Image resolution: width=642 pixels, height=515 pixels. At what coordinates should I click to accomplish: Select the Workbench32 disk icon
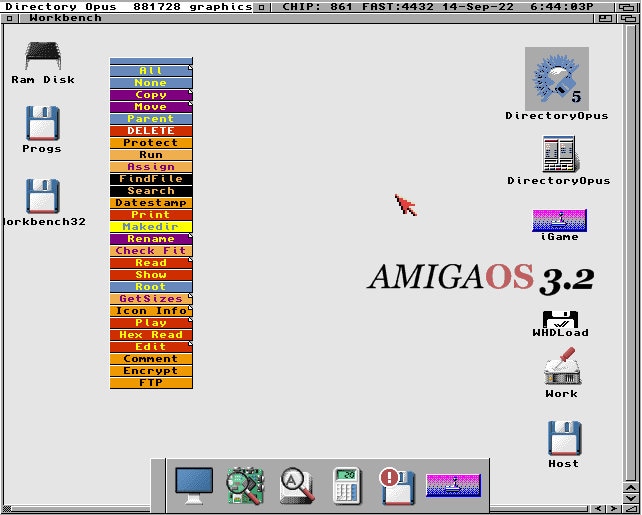pos(43,196)
